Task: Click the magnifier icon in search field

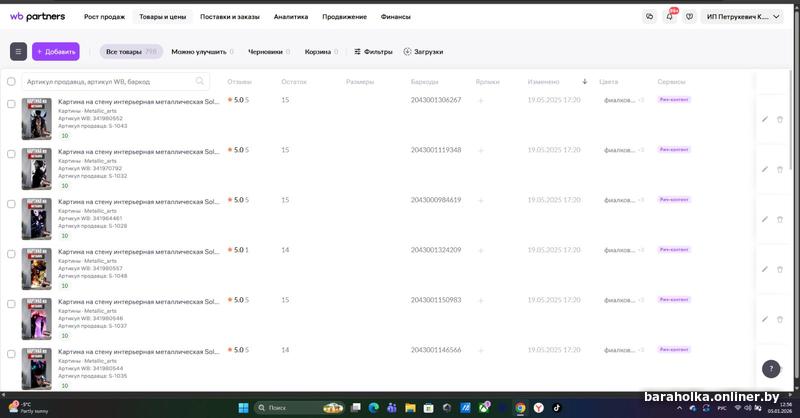Action: click(x=200, y=81)
